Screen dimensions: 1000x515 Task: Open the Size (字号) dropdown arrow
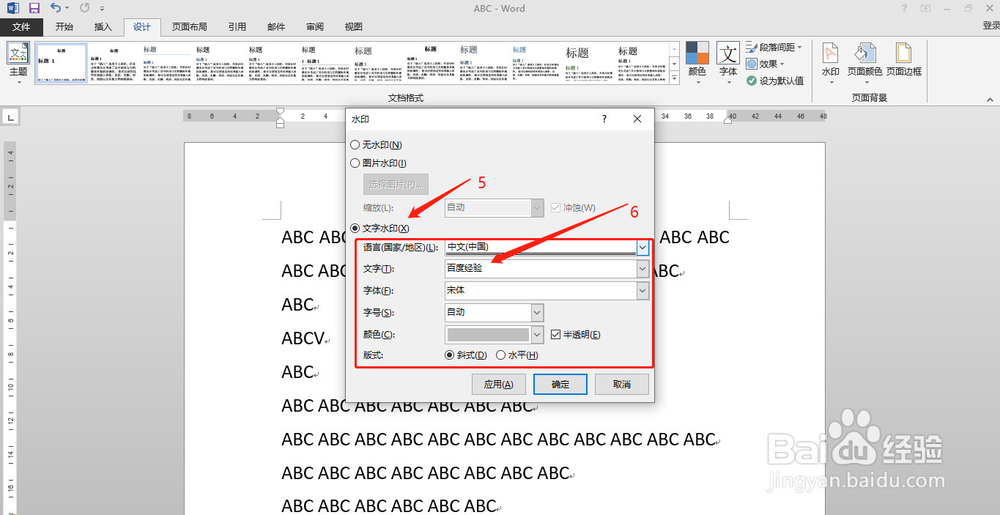(x=537, y=312)
